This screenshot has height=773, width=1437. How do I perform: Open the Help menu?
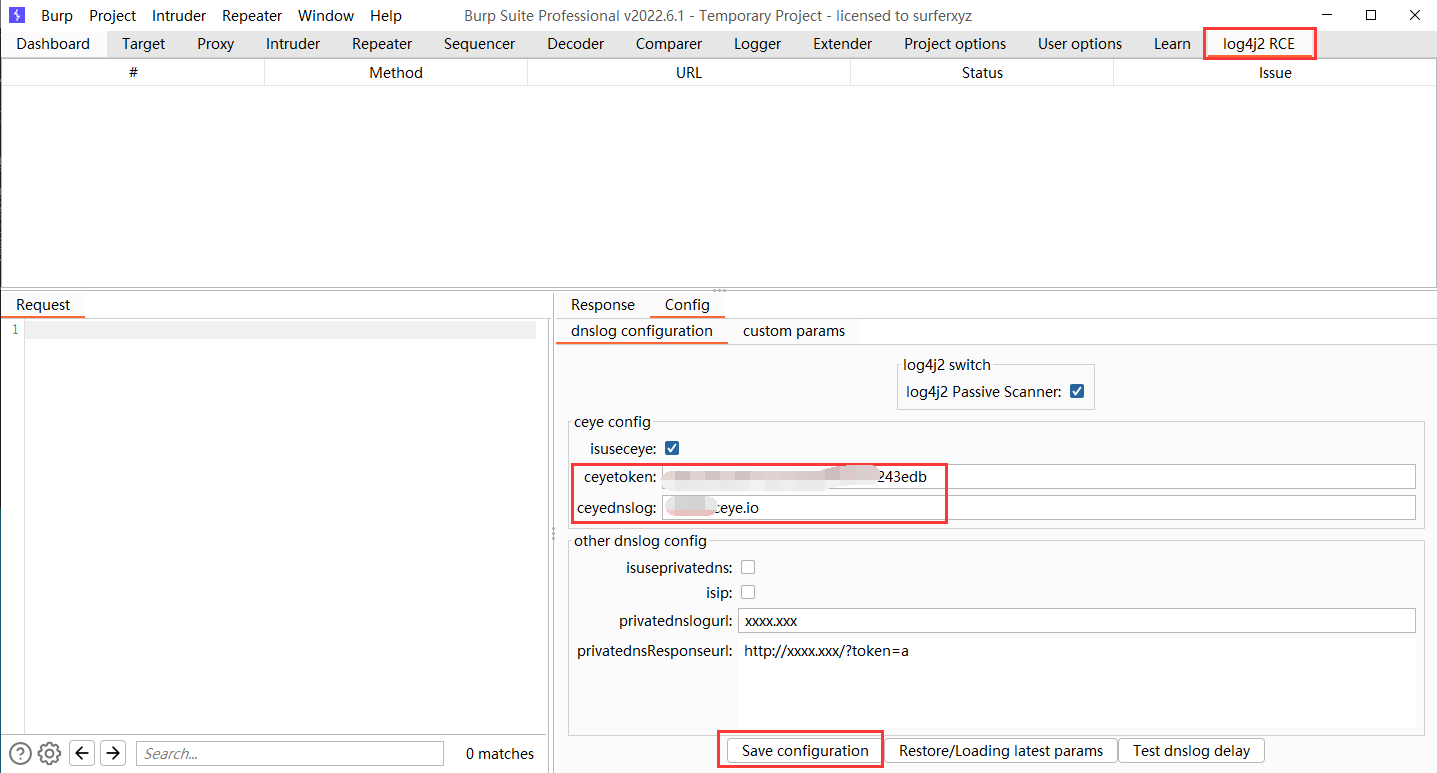pyautogui.click(x=386, y=15)
